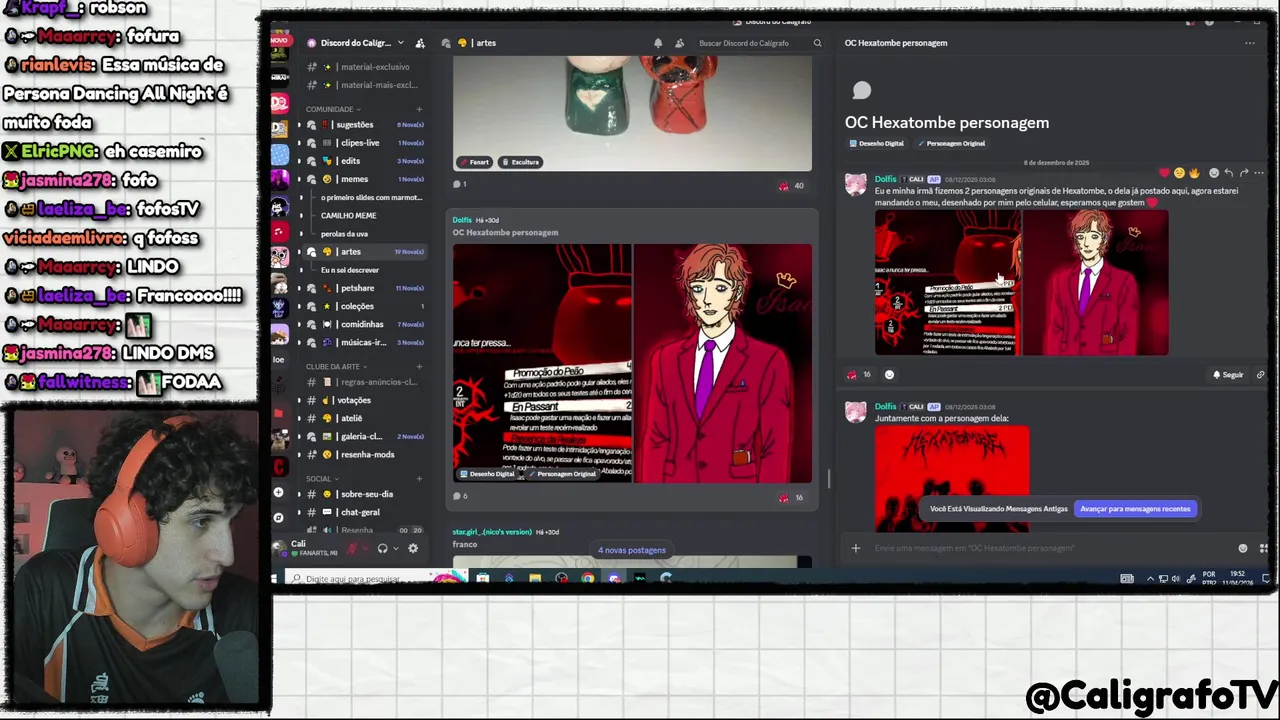This screenshot has height=720, width=1280.
Task: Click the Escultura tag on sculpture post
Action: [520, 162]
